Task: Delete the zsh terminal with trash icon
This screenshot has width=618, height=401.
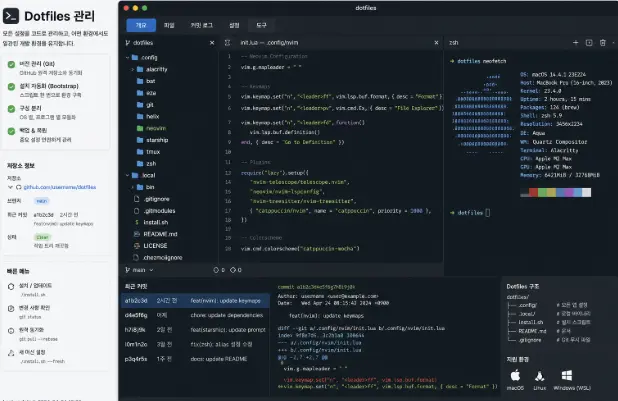Action: [x=603, y=43]
